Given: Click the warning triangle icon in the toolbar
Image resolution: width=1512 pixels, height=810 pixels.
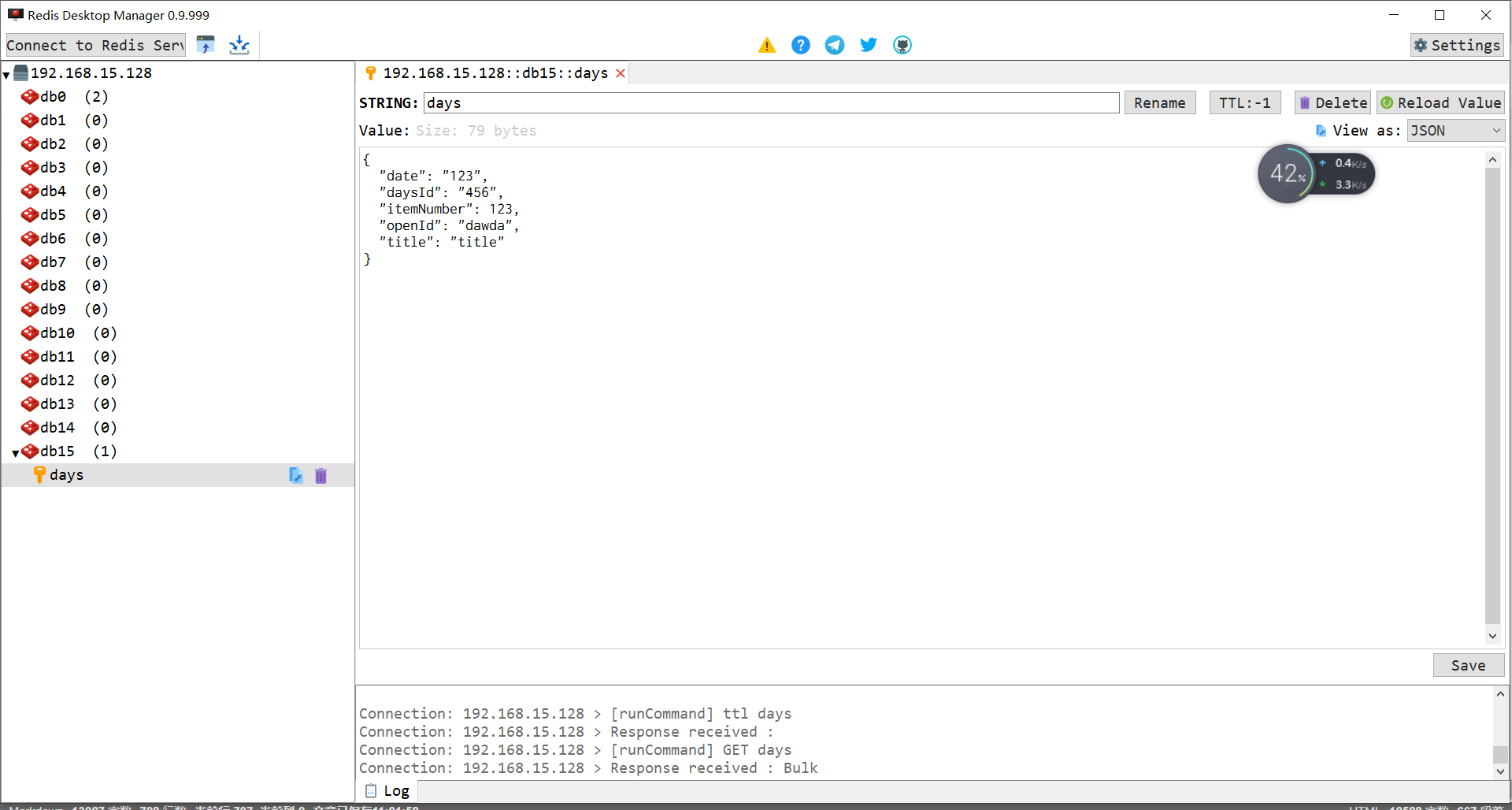Looking at the screenshot, I should tap(767, 45).
